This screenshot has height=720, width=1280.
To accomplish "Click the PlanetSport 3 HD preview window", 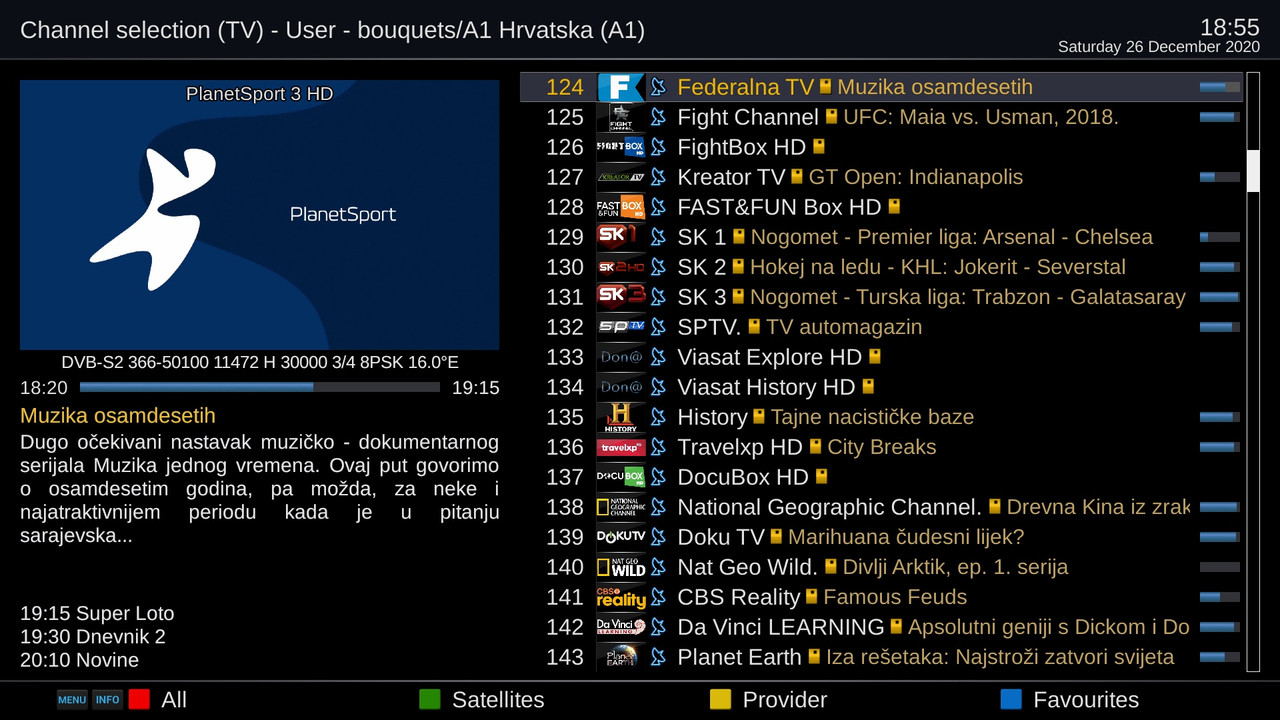I will coord(260,215).
